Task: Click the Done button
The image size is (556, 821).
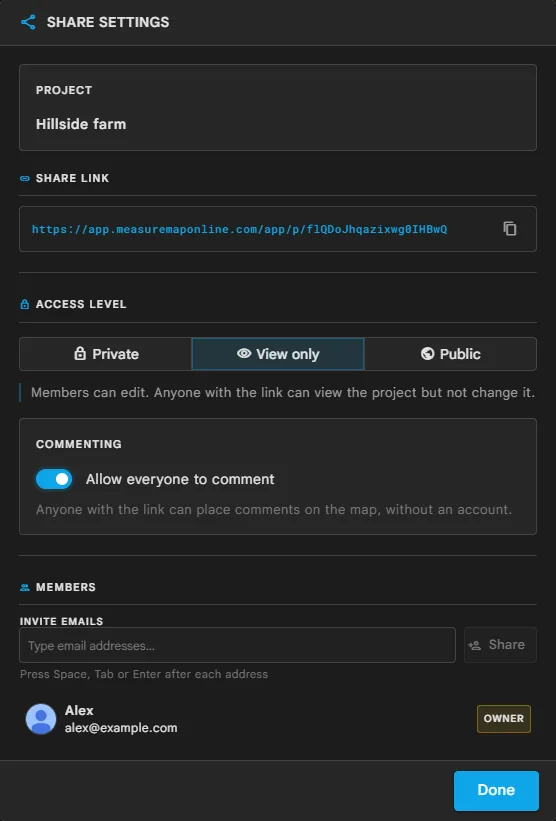Action: (x=496, y=790)
